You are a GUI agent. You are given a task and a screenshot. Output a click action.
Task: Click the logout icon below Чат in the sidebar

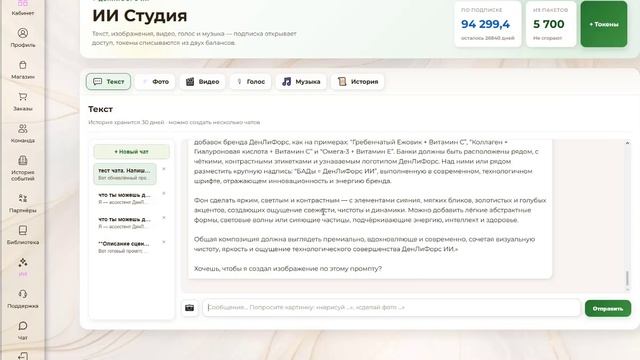click(x=23, y=356)
